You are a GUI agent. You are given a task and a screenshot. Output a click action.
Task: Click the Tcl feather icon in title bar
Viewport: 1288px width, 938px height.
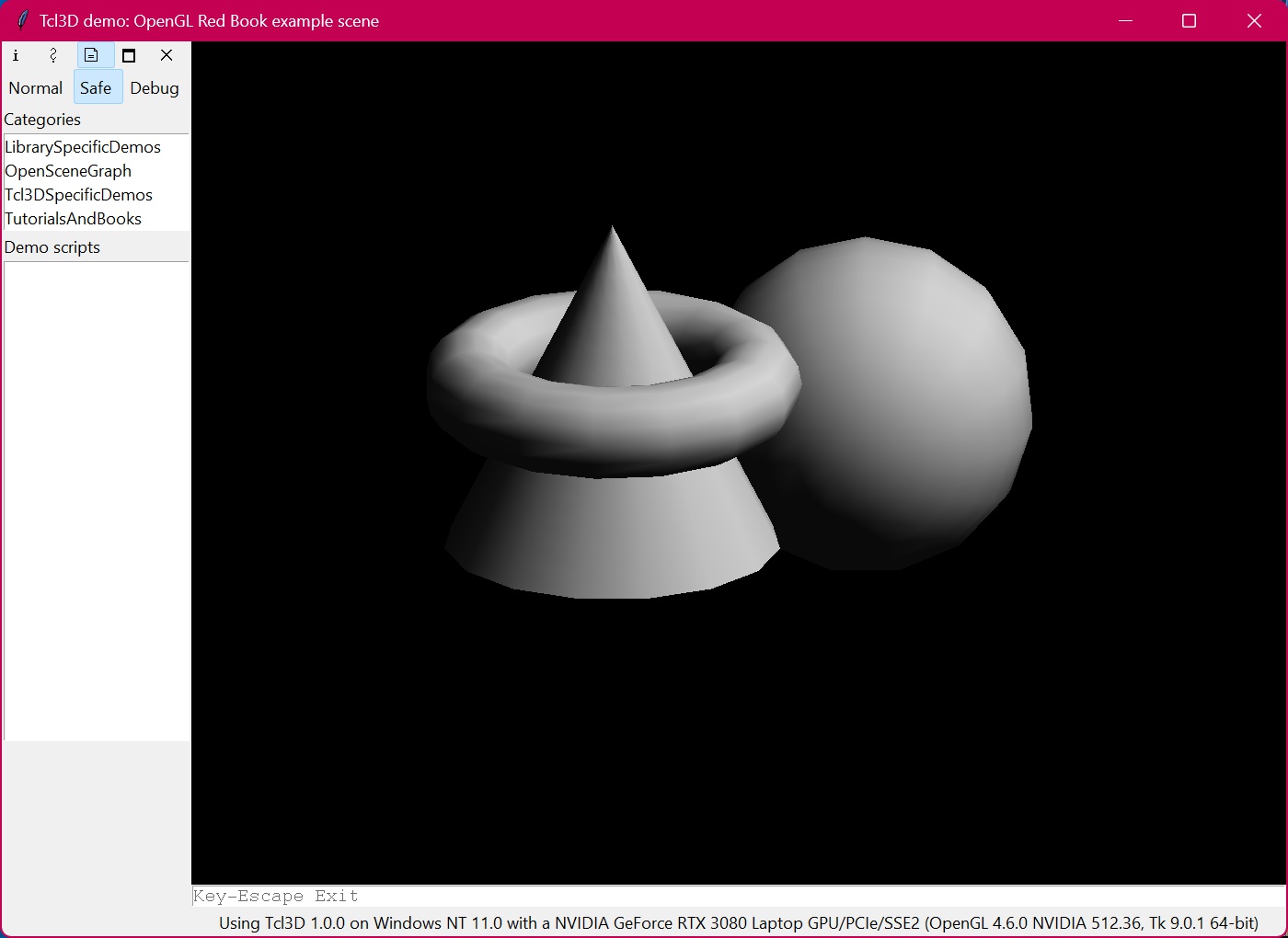(x=22, y=20)
